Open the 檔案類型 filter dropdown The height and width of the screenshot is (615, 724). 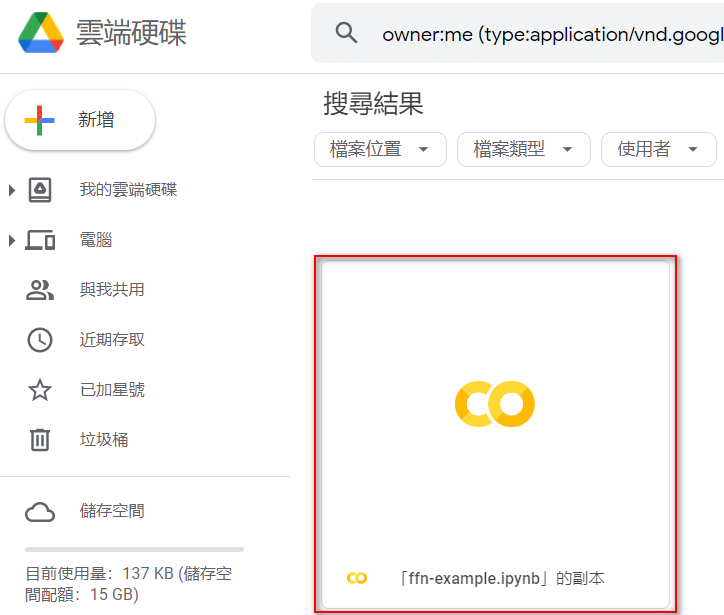pyautogui.click(x=524, y=150)
